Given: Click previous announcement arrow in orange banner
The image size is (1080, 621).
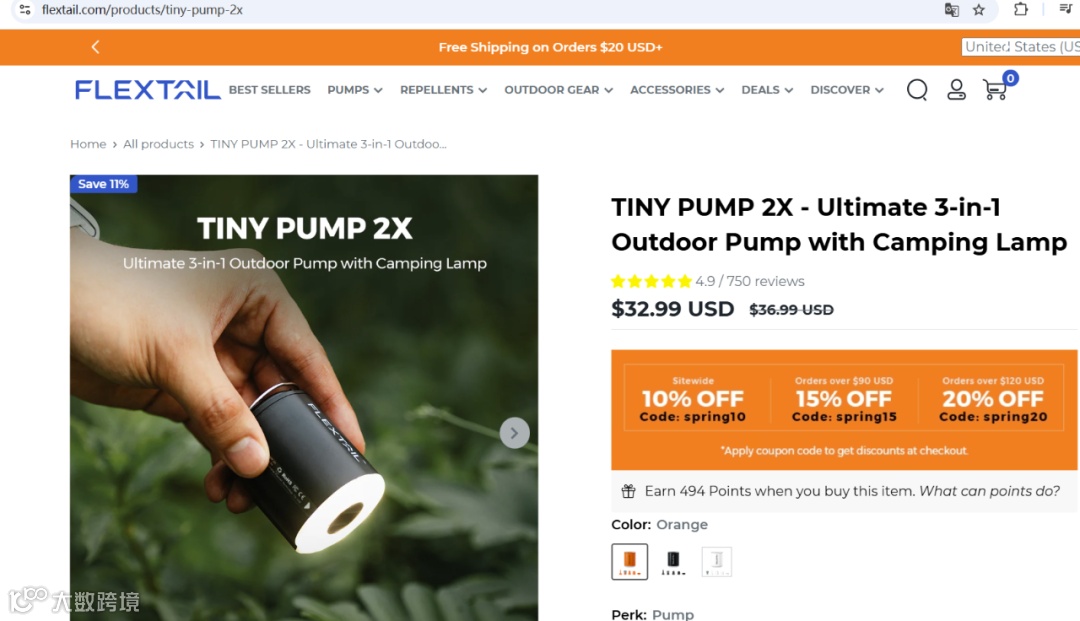Looking at the screenshot, I should tap(96, 47).
